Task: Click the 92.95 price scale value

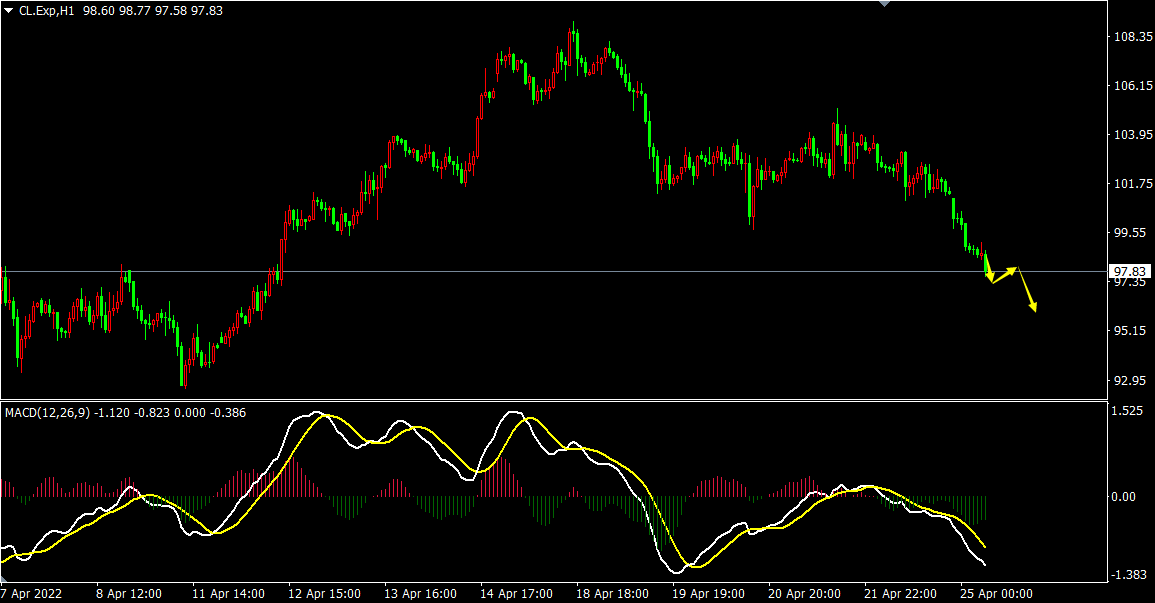Action: [x=1131, y=380]
